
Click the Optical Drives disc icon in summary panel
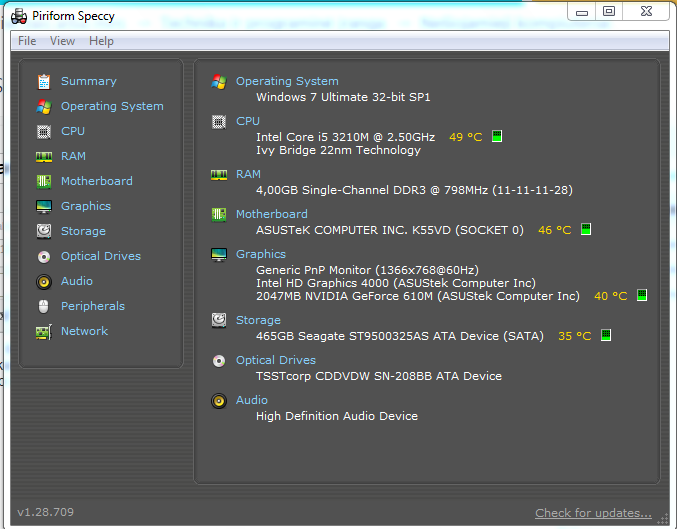click(219, 361)
